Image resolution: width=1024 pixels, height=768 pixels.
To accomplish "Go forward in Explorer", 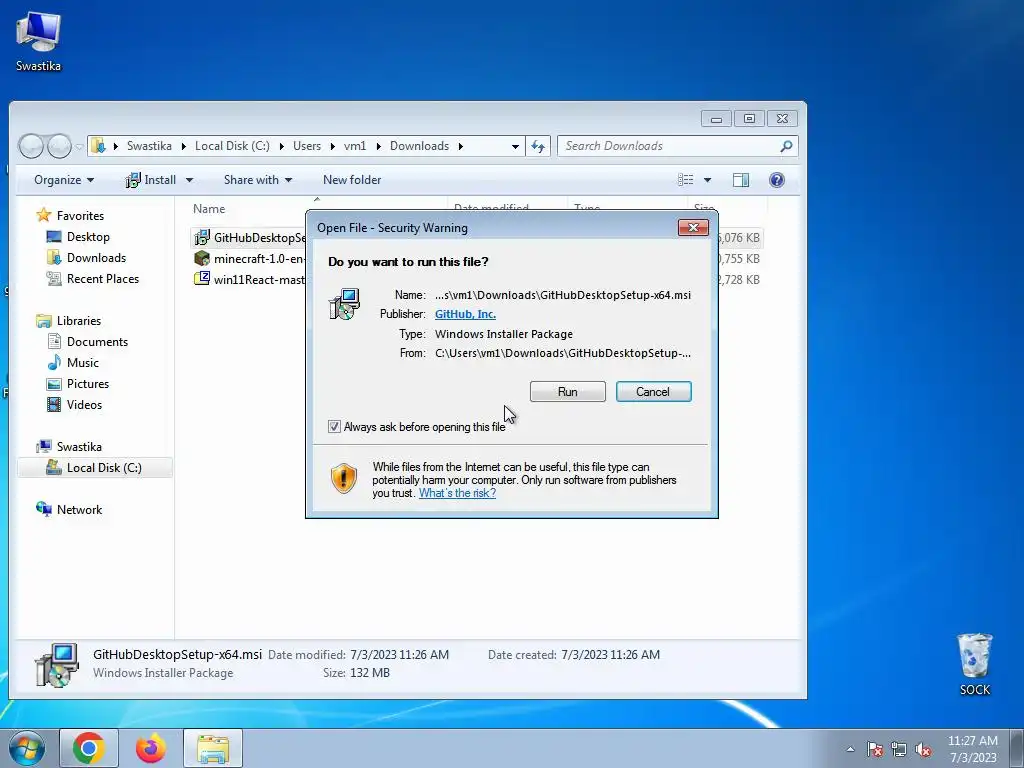I will pos(59,146).
